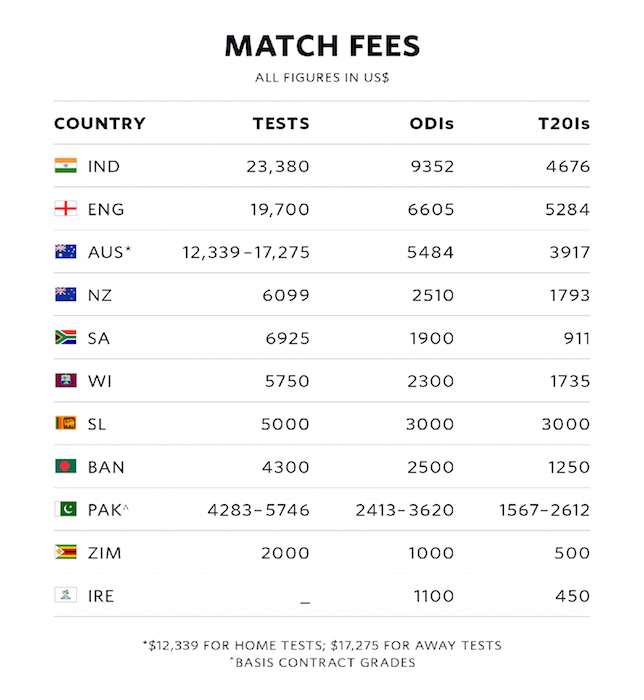Select the TESTS column header
This screenshot has width=644, height=700.
[281, 124]
